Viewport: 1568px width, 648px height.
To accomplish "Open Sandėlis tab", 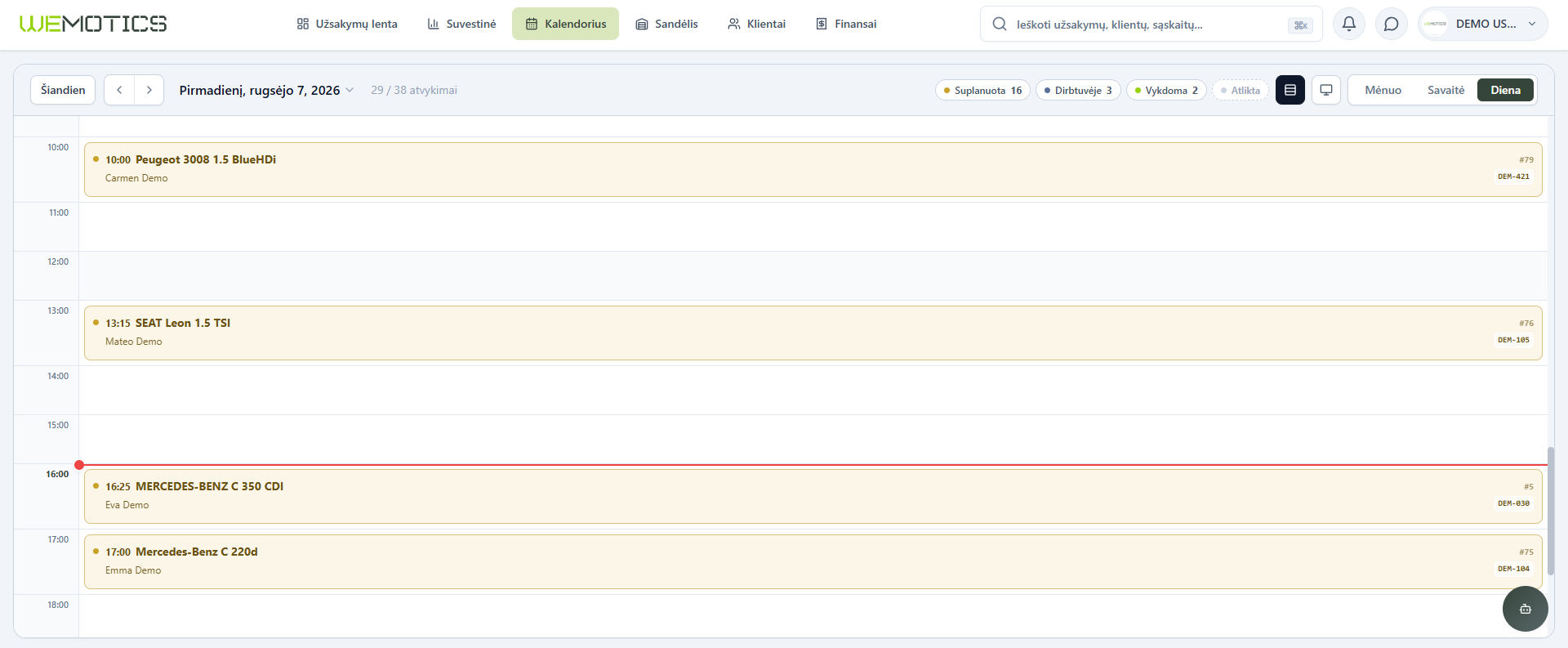I will coord(666,24).
